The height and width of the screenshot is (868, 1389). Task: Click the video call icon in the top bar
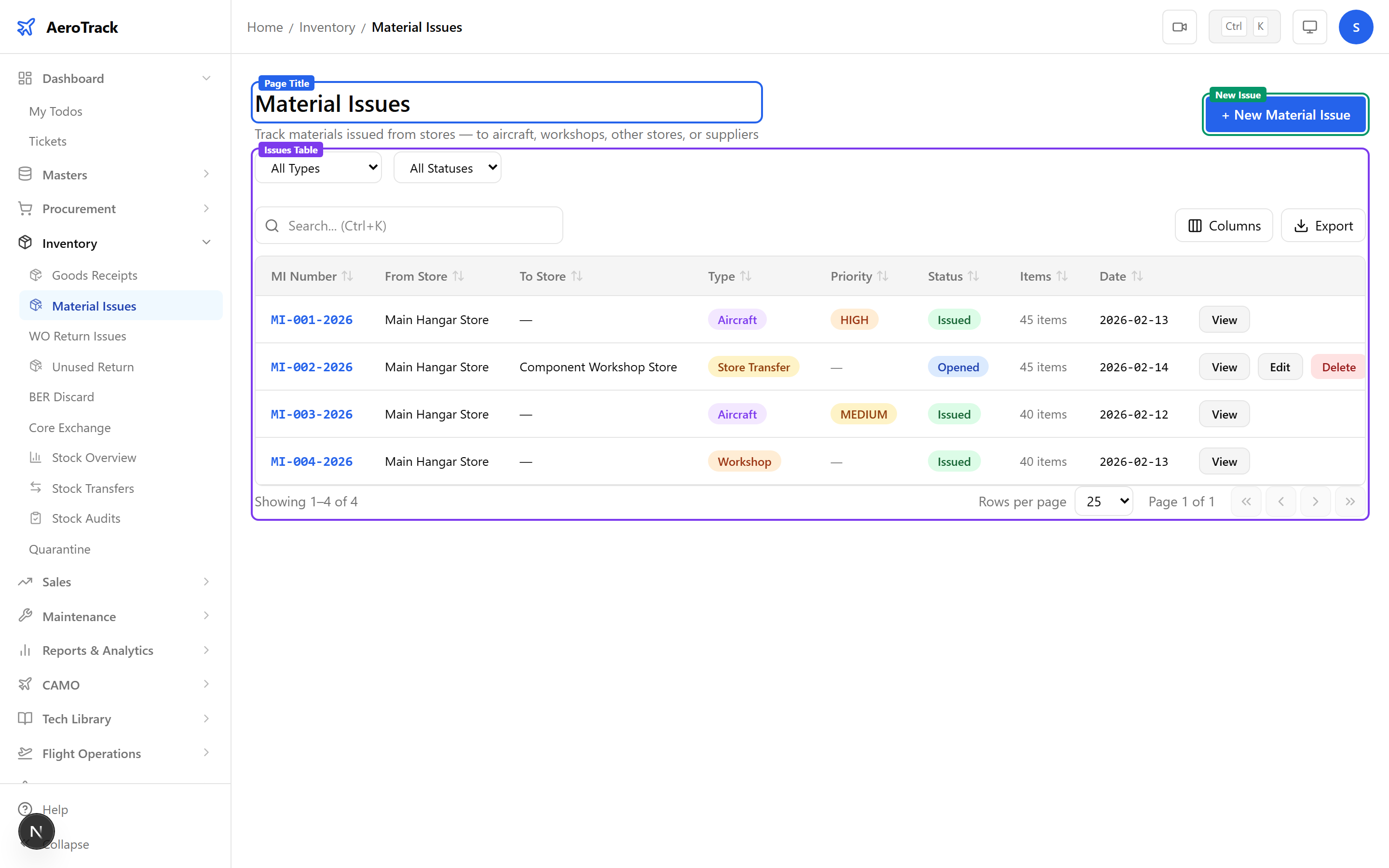point(1180,27)
